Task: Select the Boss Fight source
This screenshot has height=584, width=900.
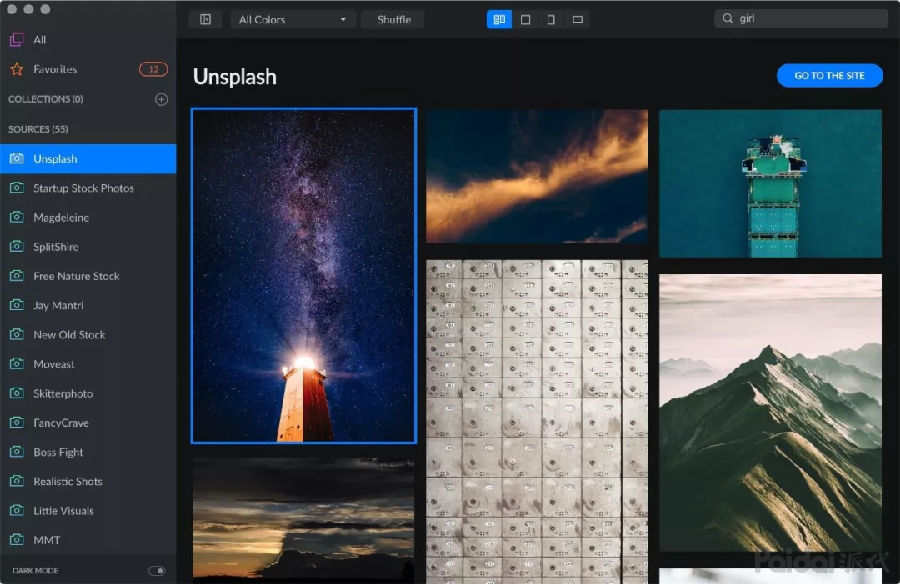Action: click(58, 452)
